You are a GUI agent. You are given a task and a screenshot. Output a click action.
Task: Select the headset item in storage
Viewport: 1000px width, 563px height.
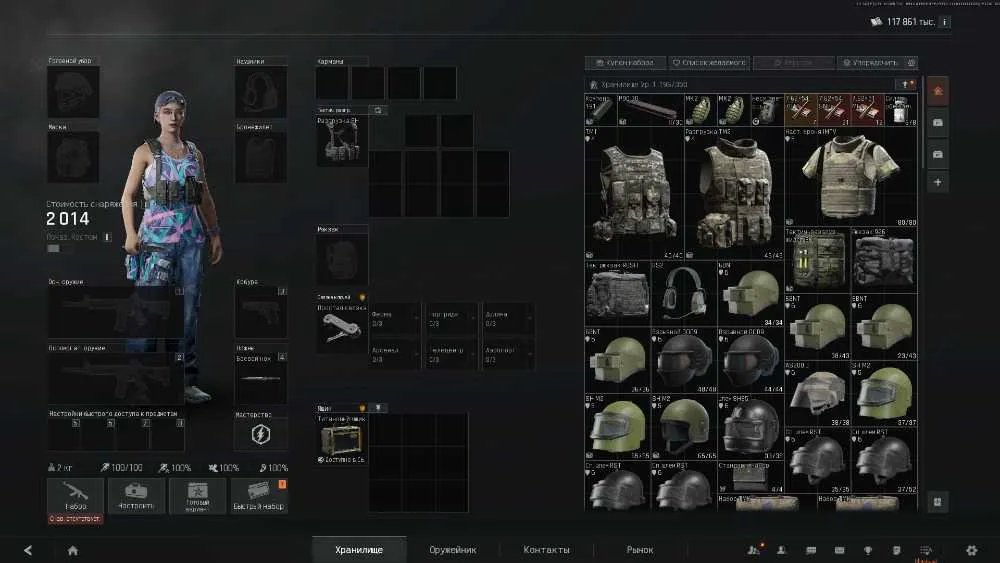click(x=684, y=293)
